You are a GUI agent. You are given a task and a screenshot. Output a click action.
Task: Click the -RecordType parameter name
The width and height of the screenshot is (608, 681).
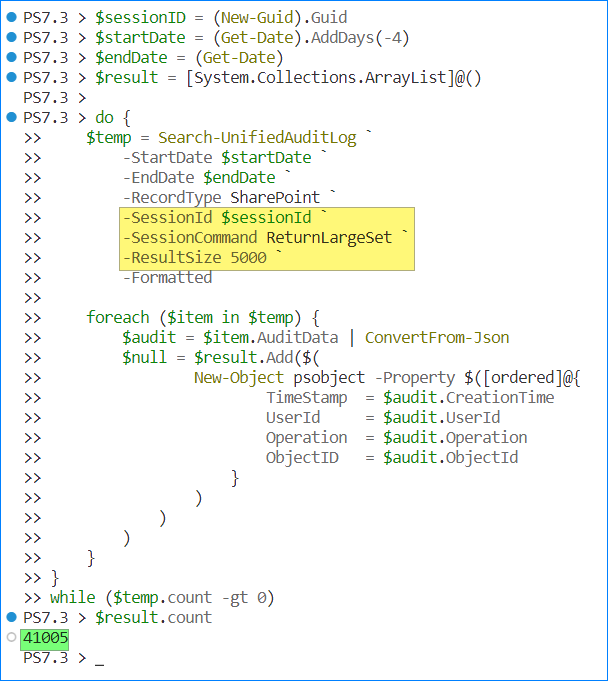pos(172,198)
